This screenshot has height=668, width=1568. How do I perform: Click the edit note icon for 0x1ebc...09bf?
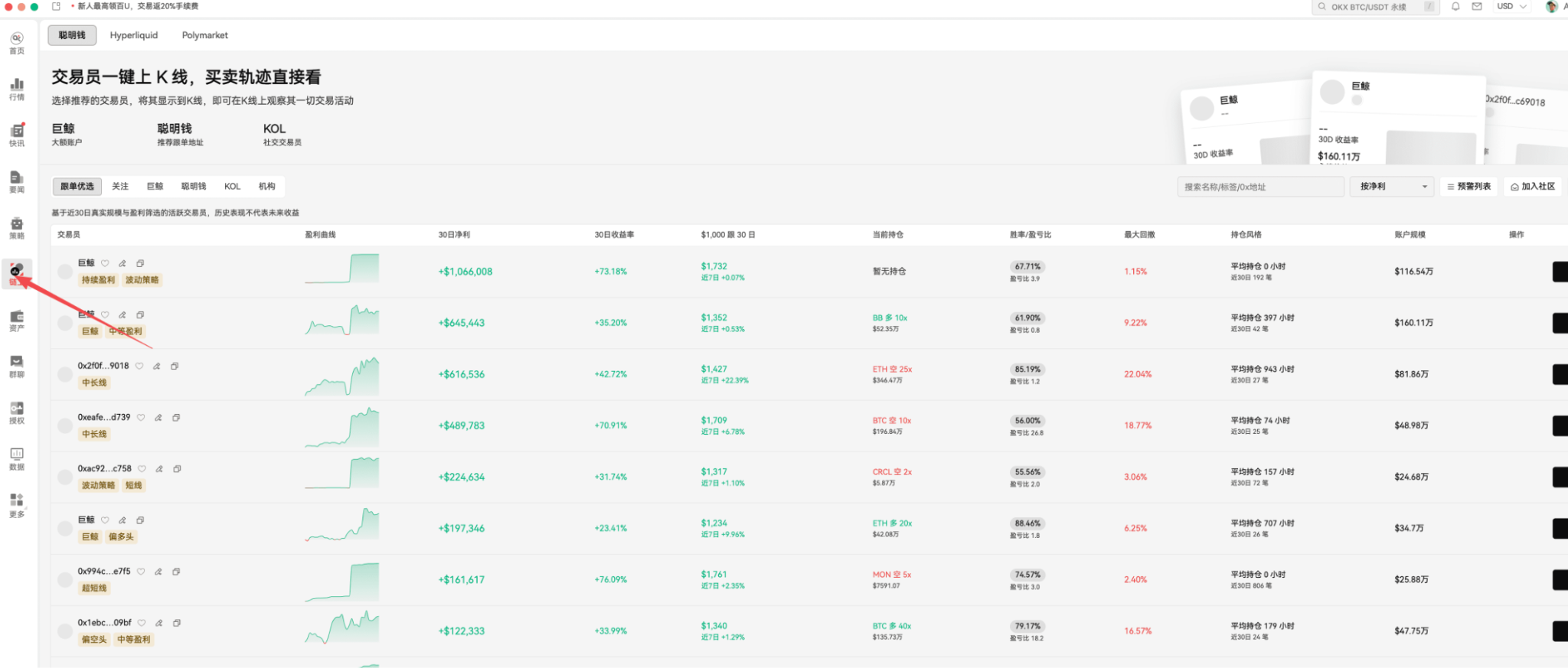(159, 622)
